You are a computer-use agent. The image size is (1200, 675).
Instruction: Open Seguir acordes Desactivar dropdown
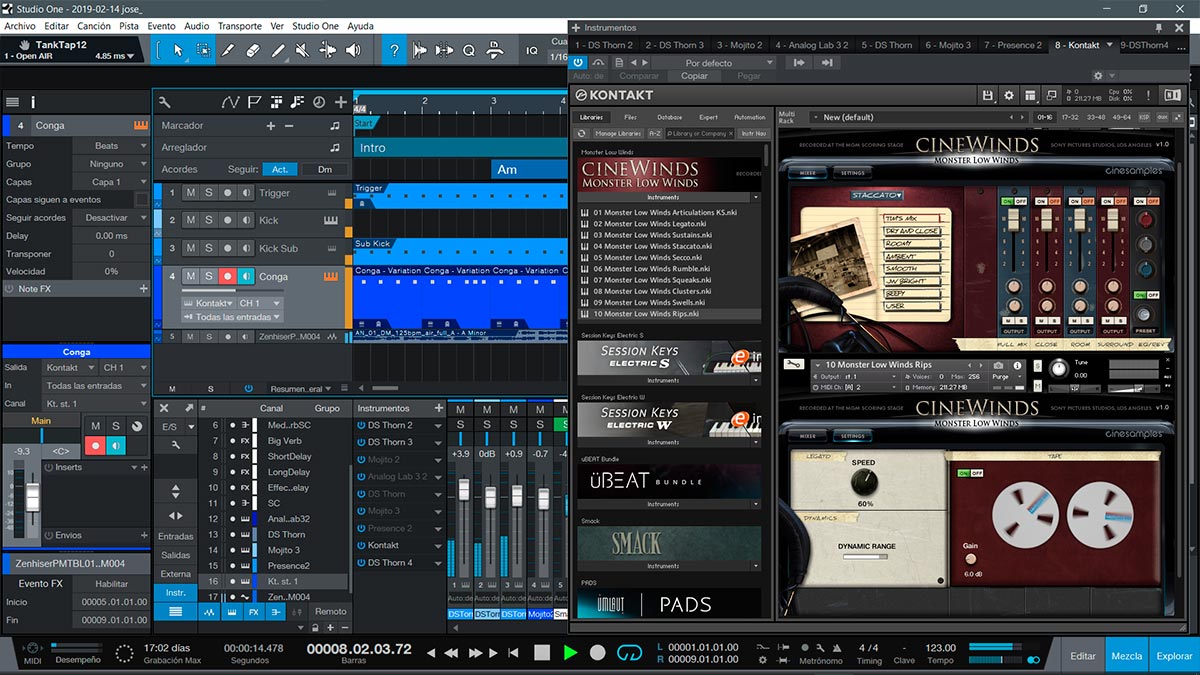tap(110, 218)
